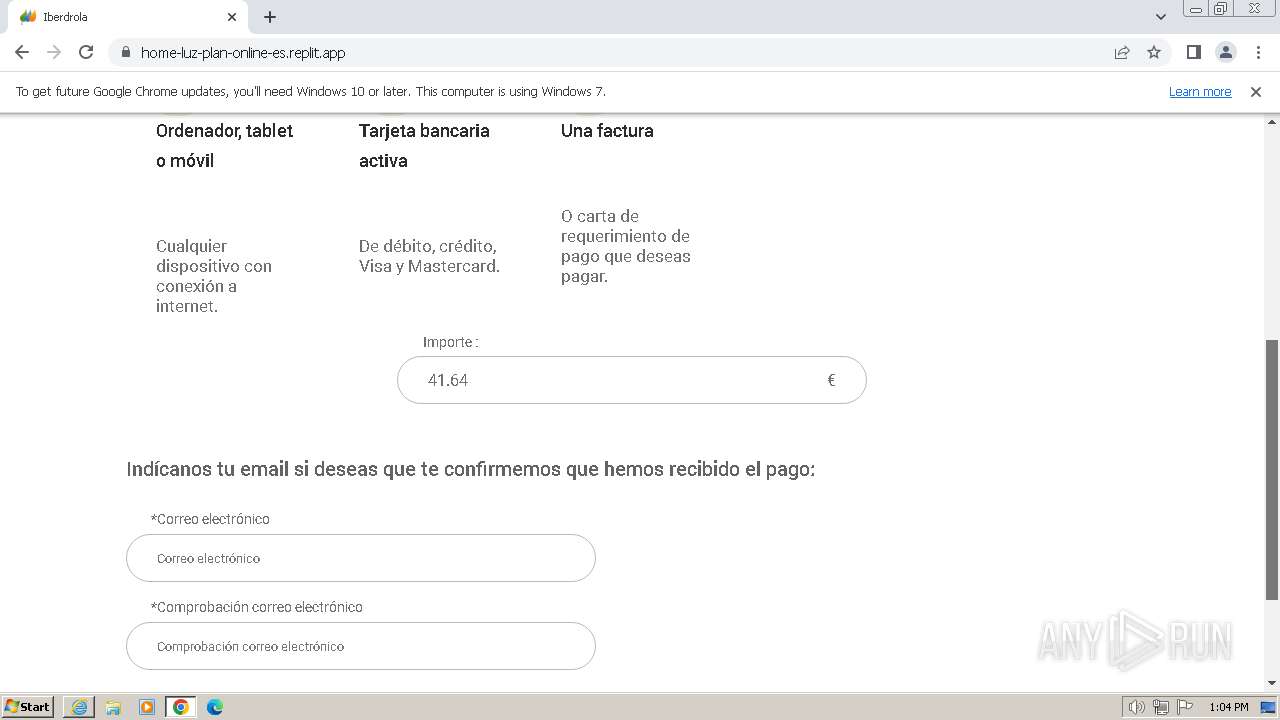Click the browser forward arrow
1280x720 pixels.
[54, 52]
